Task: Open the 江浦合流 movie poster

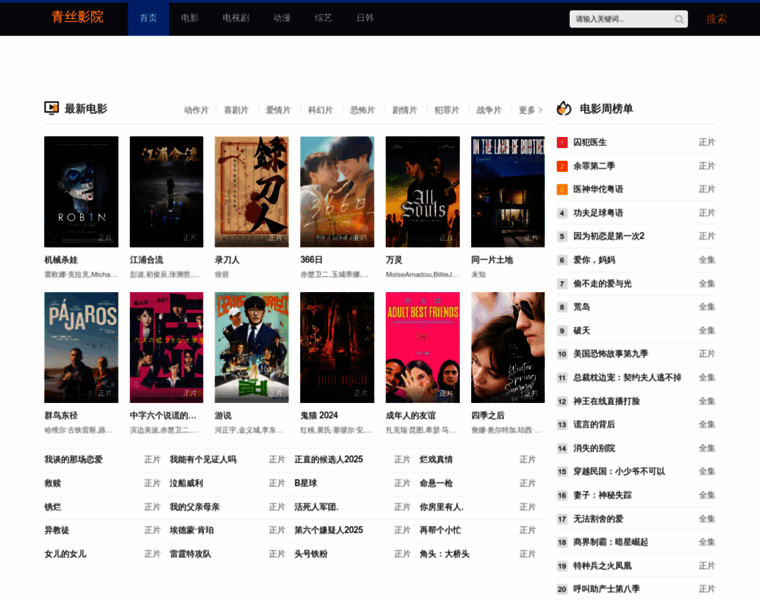Action: coord(166,191)
